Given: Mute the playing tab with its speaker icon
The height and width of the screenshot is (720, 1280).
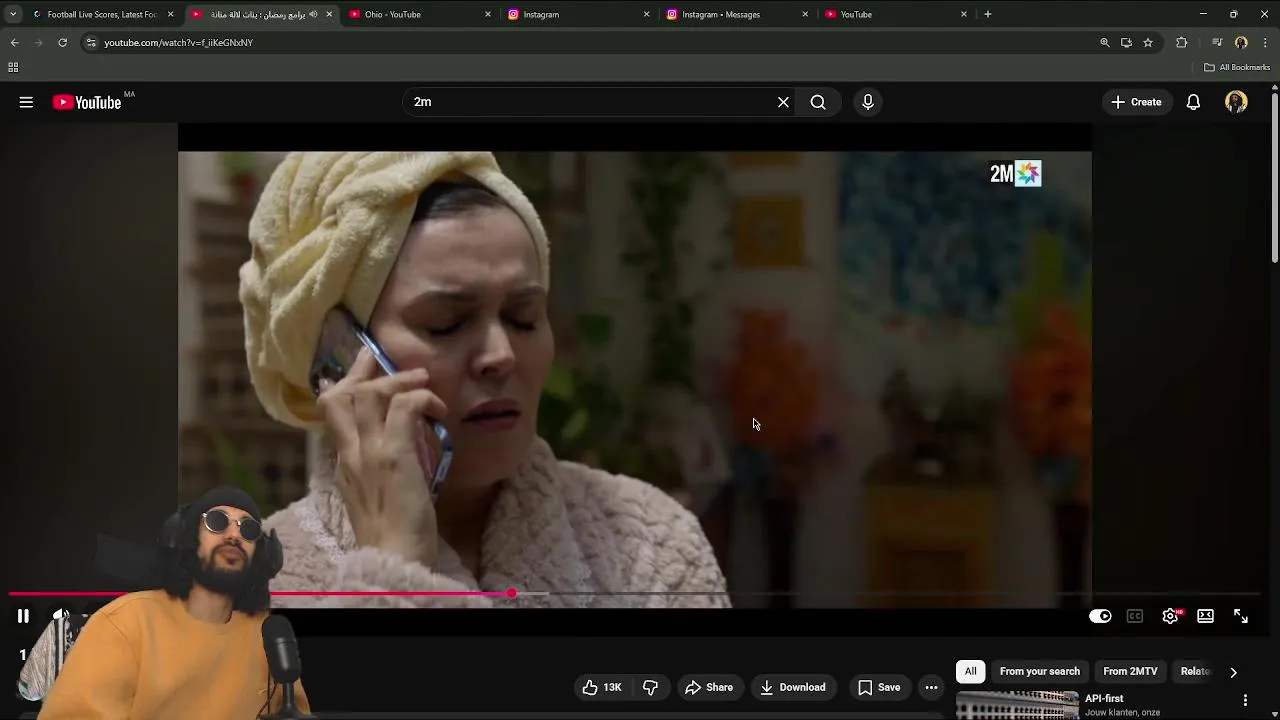Looking at the screenshot, I should pyautogui.click(x=313, y=14).
